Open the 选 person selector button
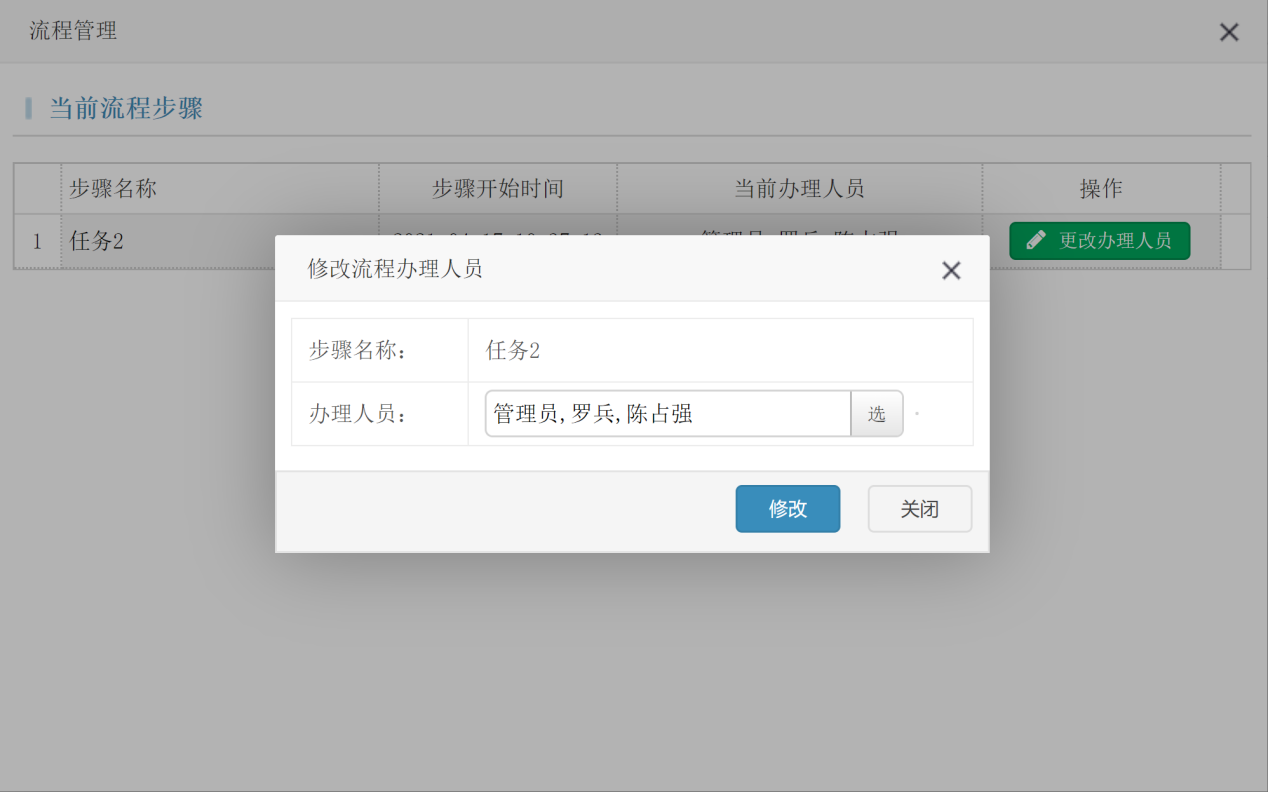 tap(877, 414)
